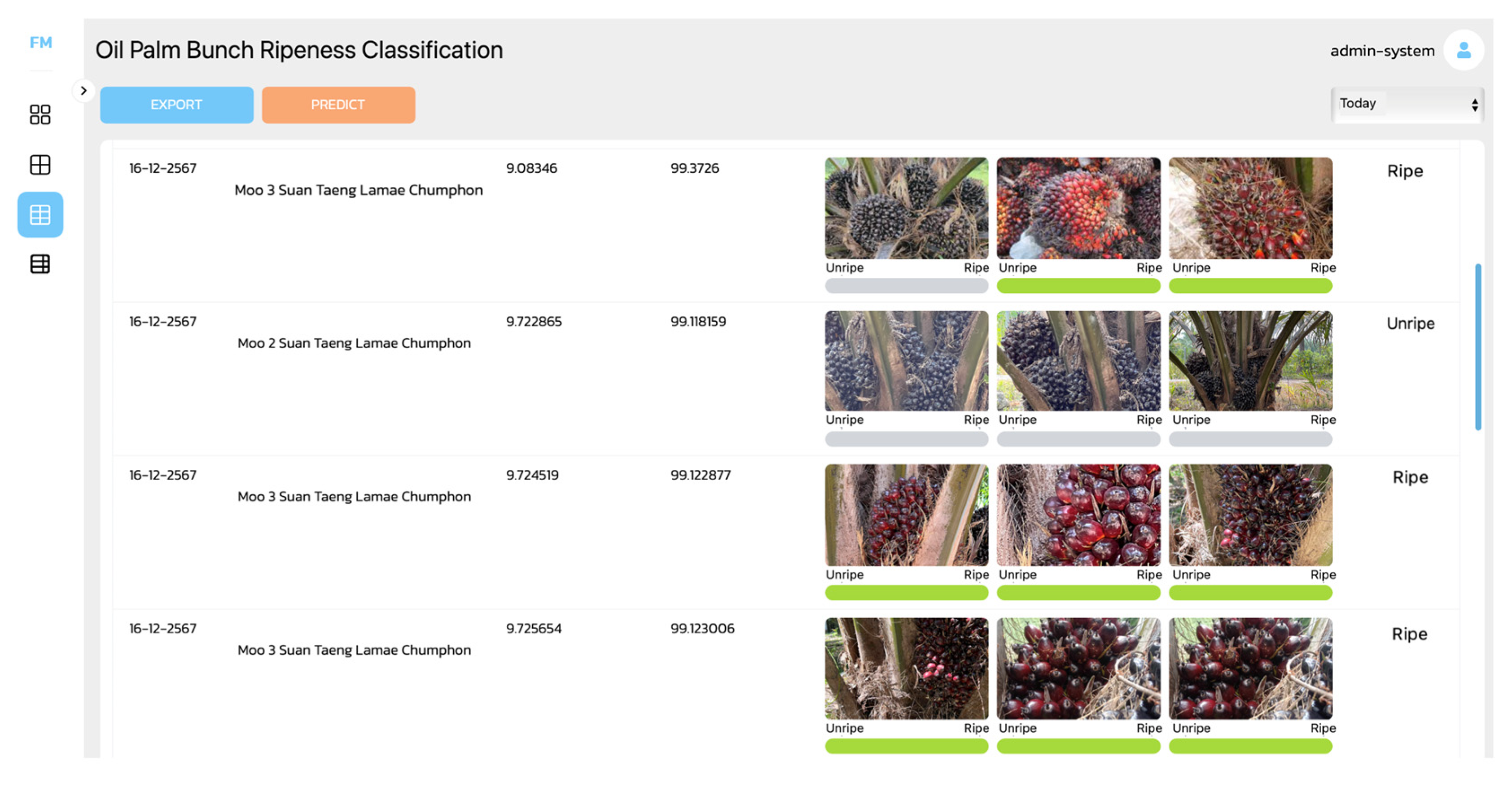
Task: Select the 2x2 grid view icon
Action: coord(40,165)
